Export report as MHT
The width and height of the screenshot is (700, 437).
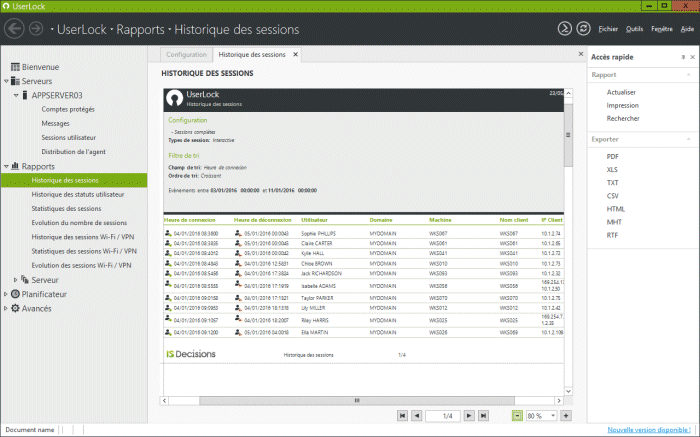click(x=614, y=222)
